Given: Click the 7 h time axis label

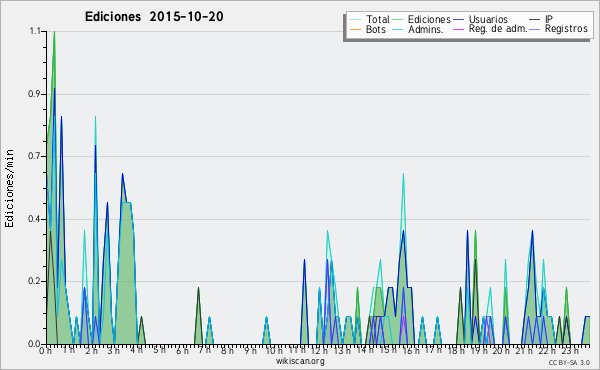Looking at the screenshot, I should pos(205,350).
